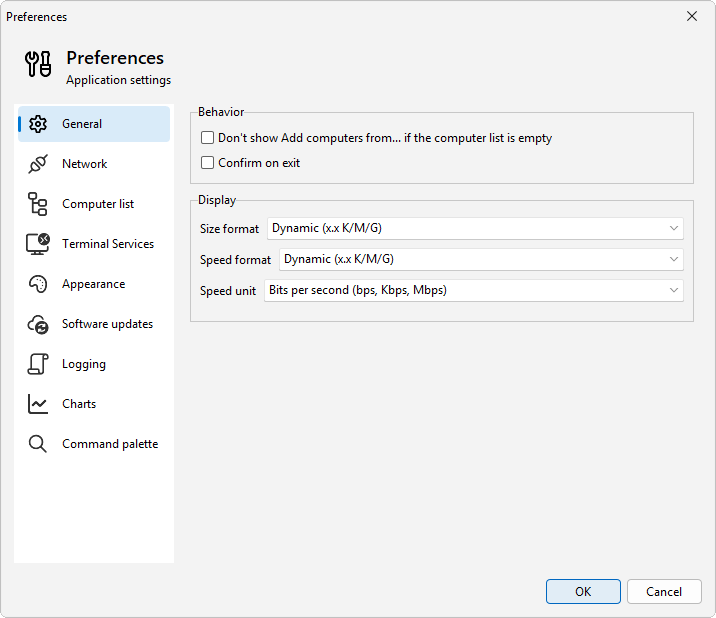Click the Behavior group title
The image size is (716, 618).
(221, 112)
